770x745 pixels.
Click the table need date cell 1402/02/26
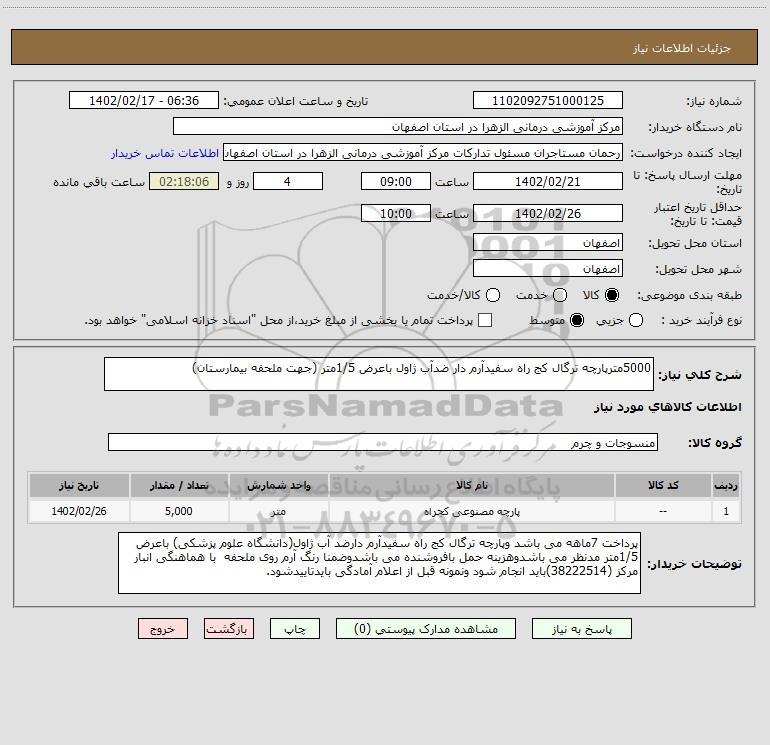click(x=79, y=511)
